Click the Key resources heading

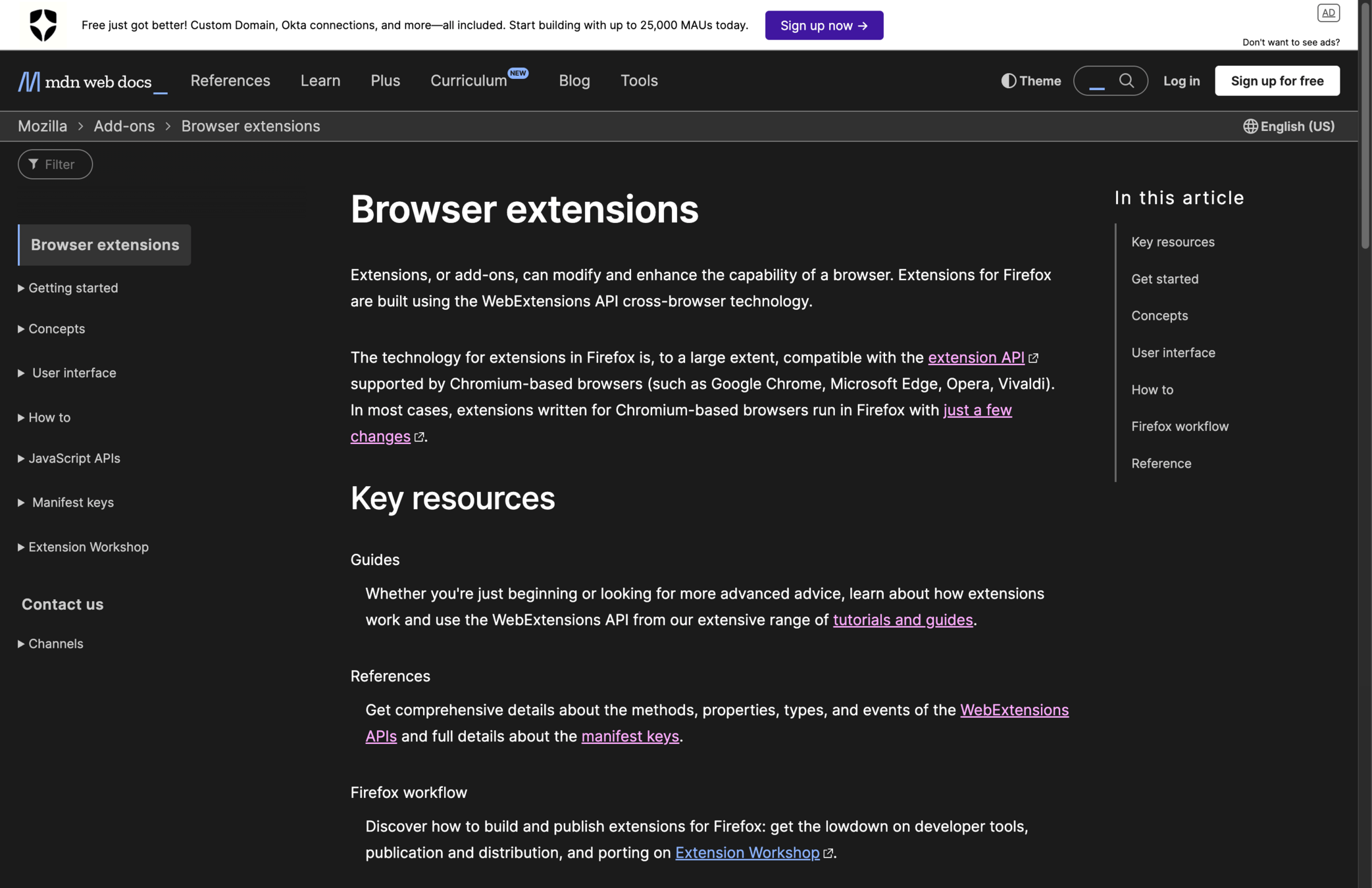(452, 498)
